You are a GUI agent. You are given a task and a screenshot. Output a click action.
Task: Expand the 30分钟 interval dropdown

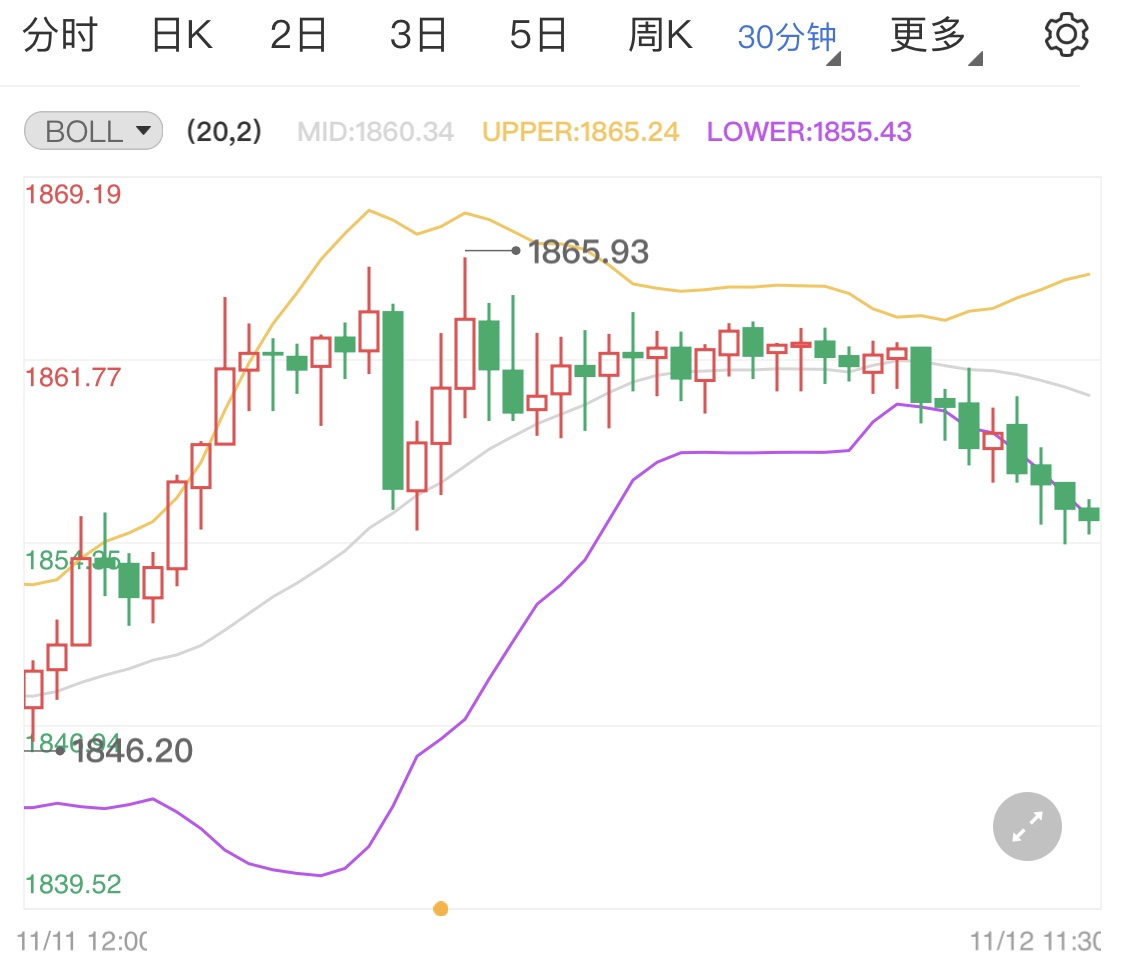tap(789, 37)
